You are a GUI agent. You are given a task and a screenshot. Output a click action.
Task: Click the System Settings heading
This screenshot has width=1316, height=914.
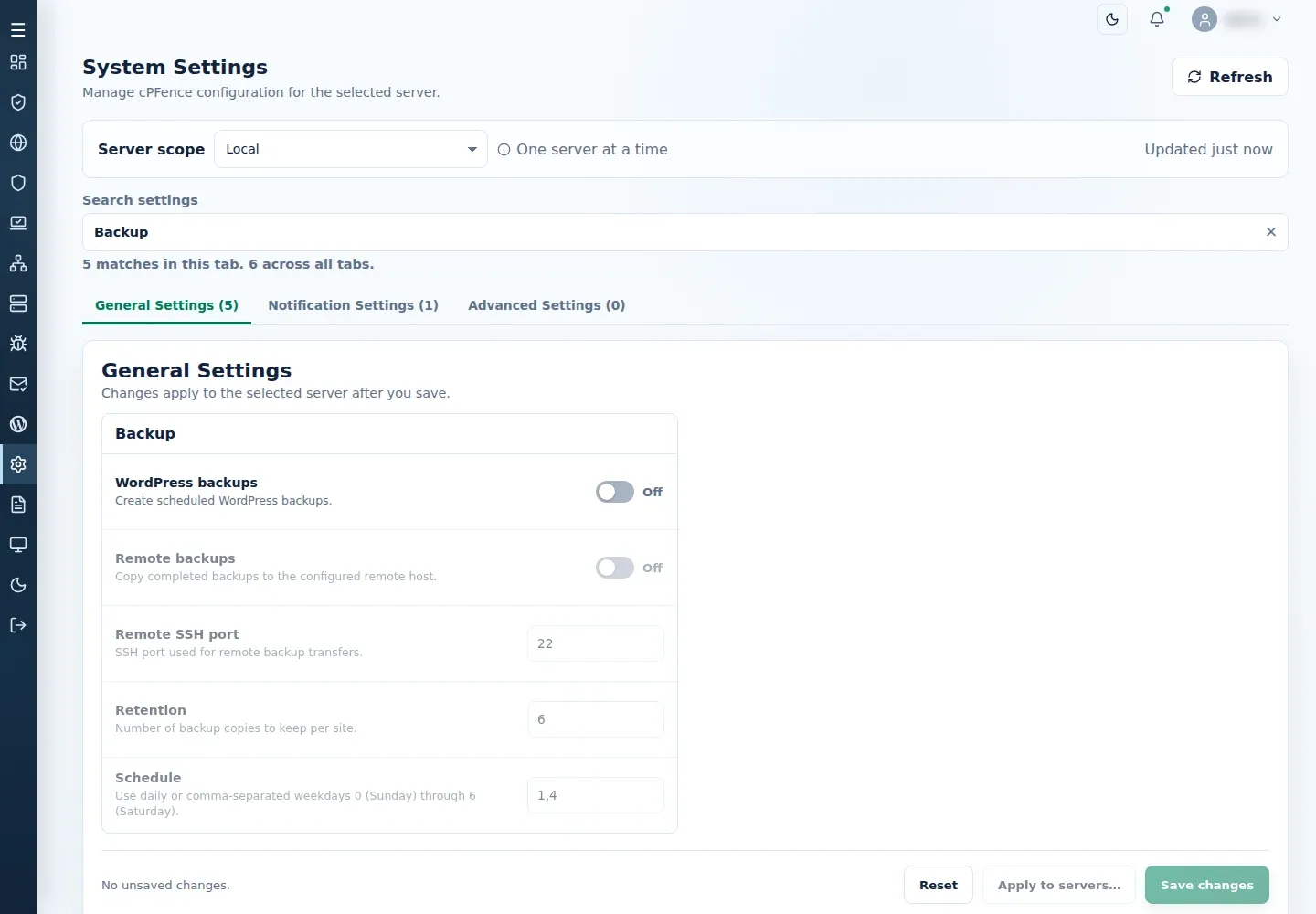point(175,67)
